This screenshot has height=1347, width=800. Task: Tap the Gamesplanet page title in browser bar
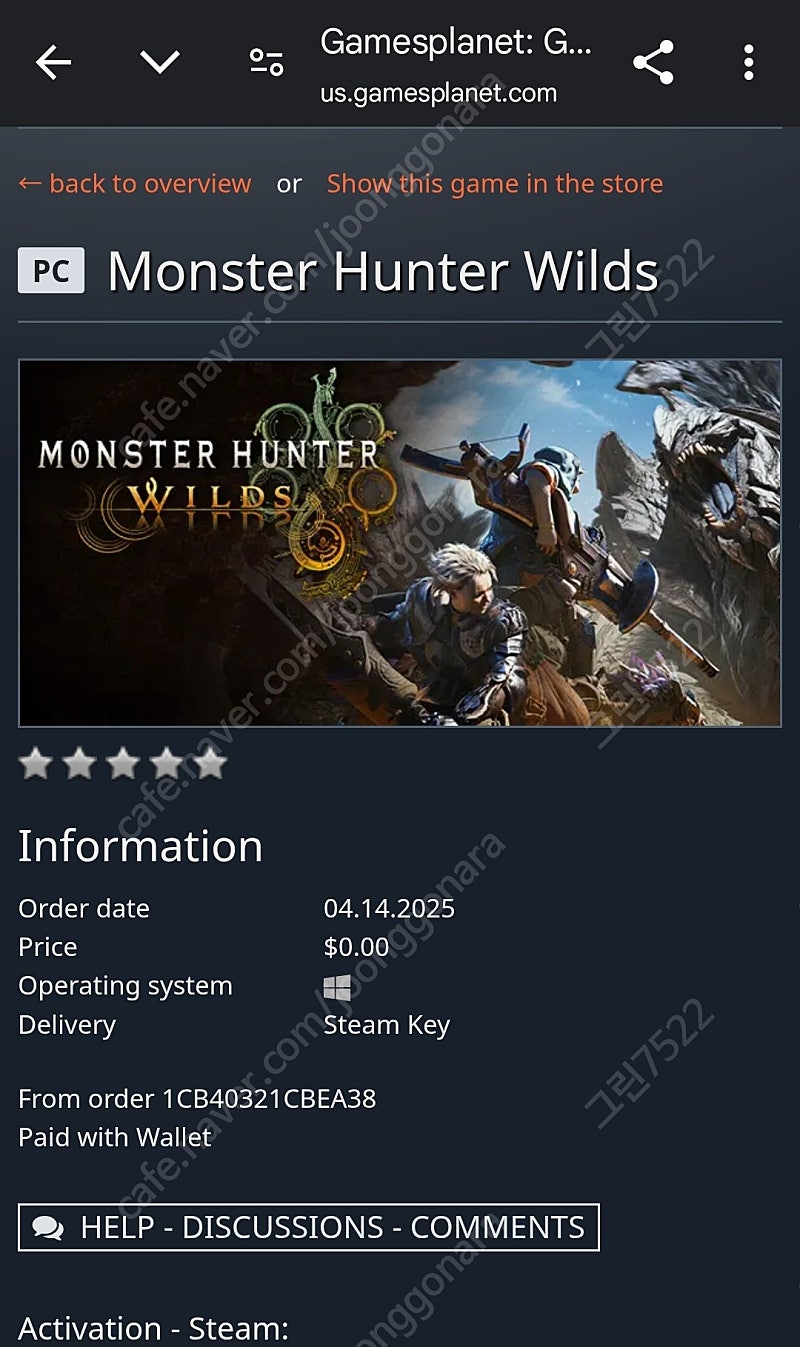click(x=456, y=43)
